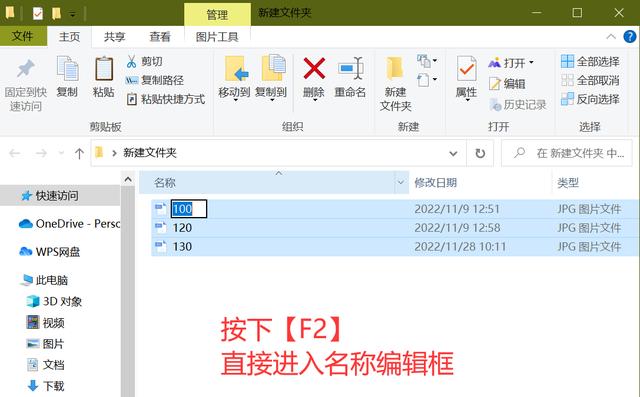The width and height of the screenshot is (640, 397).
Task: Refresh the folder view
Action: pyautogui.click(x=480, y=153)
